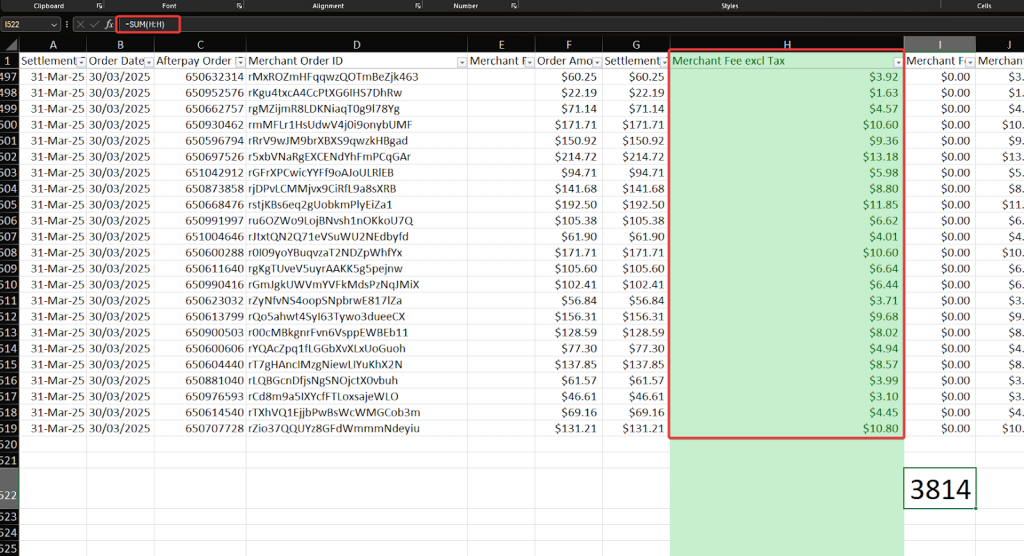The height and width of the screenshot is (556, 1024).
Task: Select row 522 header
Action: (x=10, y=496)
